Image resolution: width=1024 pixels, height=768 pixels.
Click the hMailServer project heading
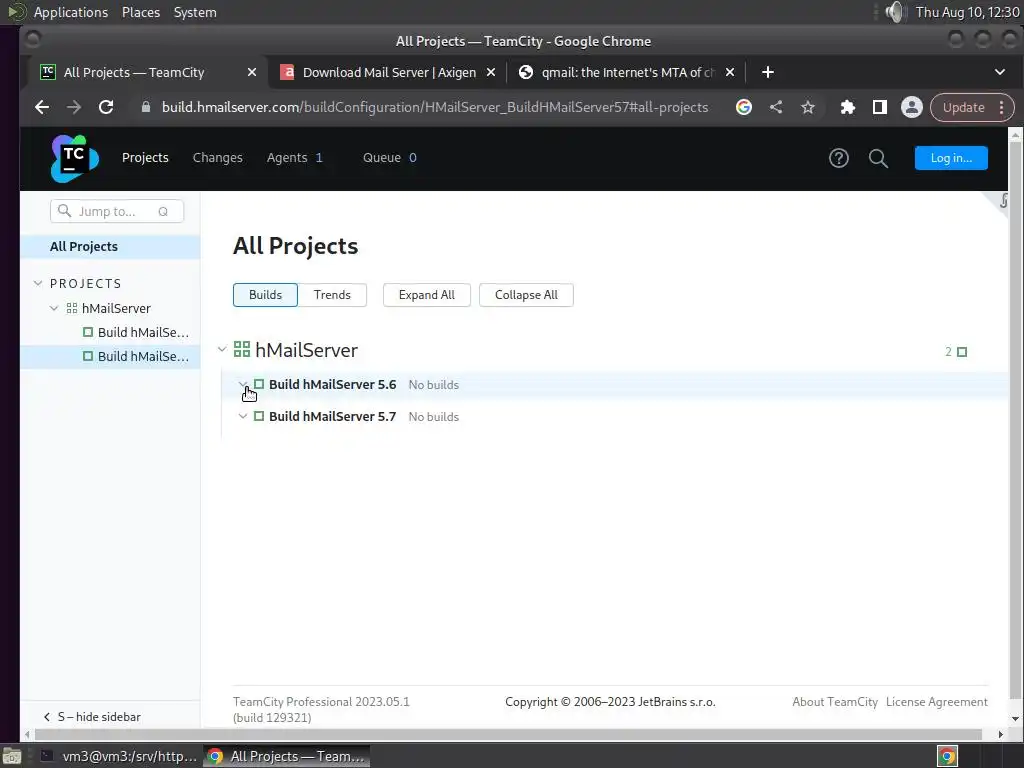point(306,350)
